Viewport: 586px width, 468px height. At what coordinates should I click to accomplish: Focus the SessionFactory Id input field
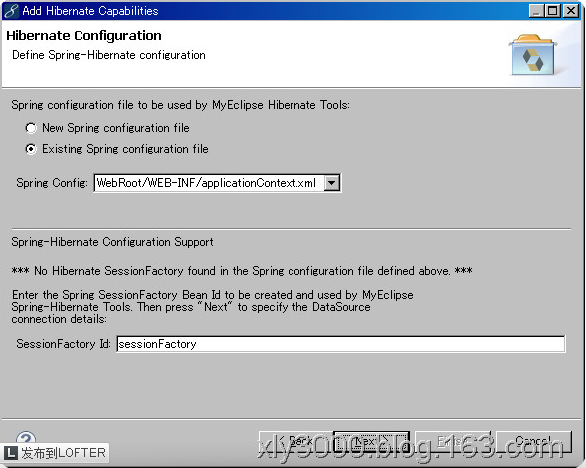341,344
